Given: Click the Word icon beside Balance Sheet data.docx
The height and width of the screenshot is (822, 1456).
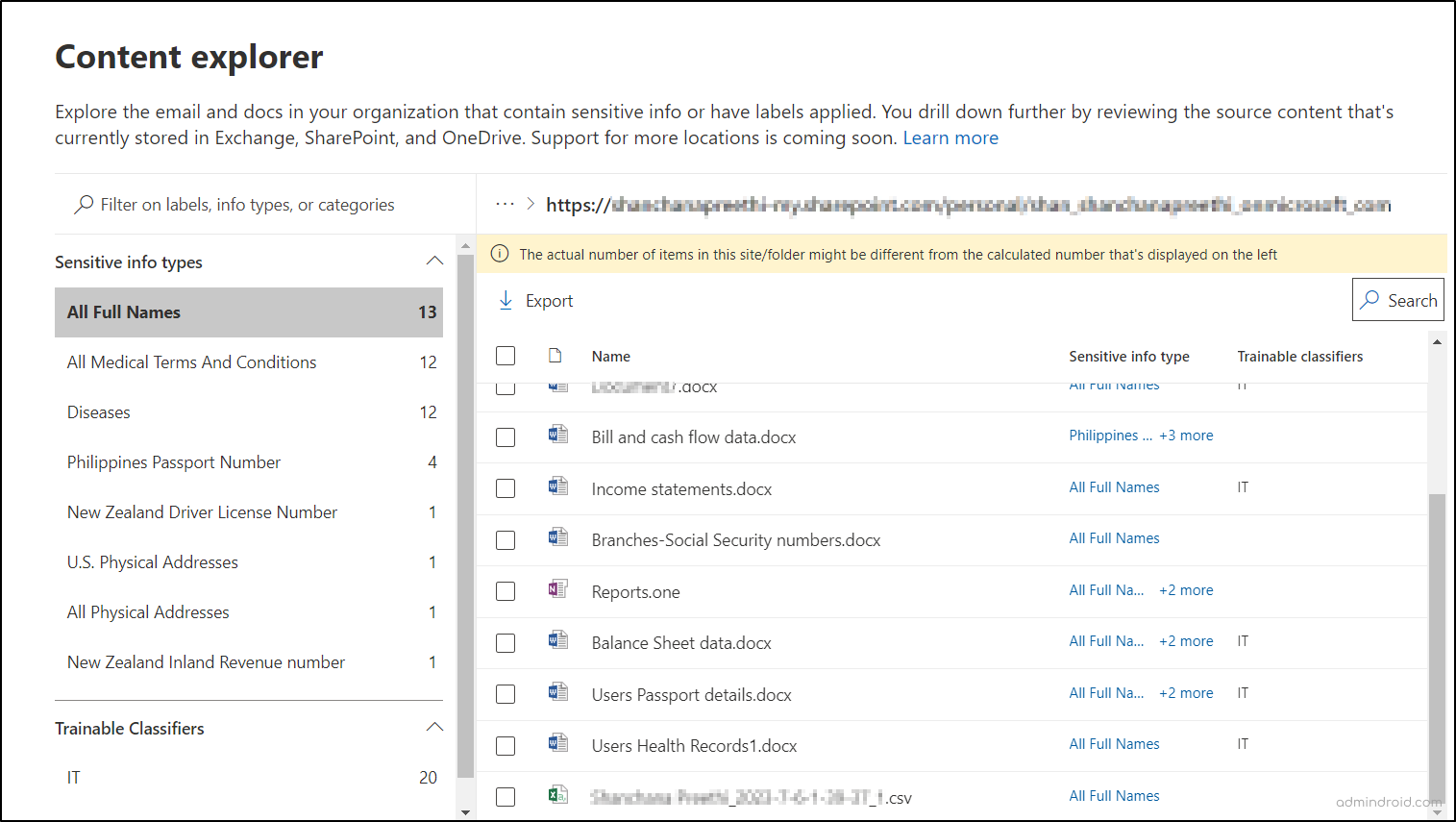Looking at the screenshot, I should (557, 641).
